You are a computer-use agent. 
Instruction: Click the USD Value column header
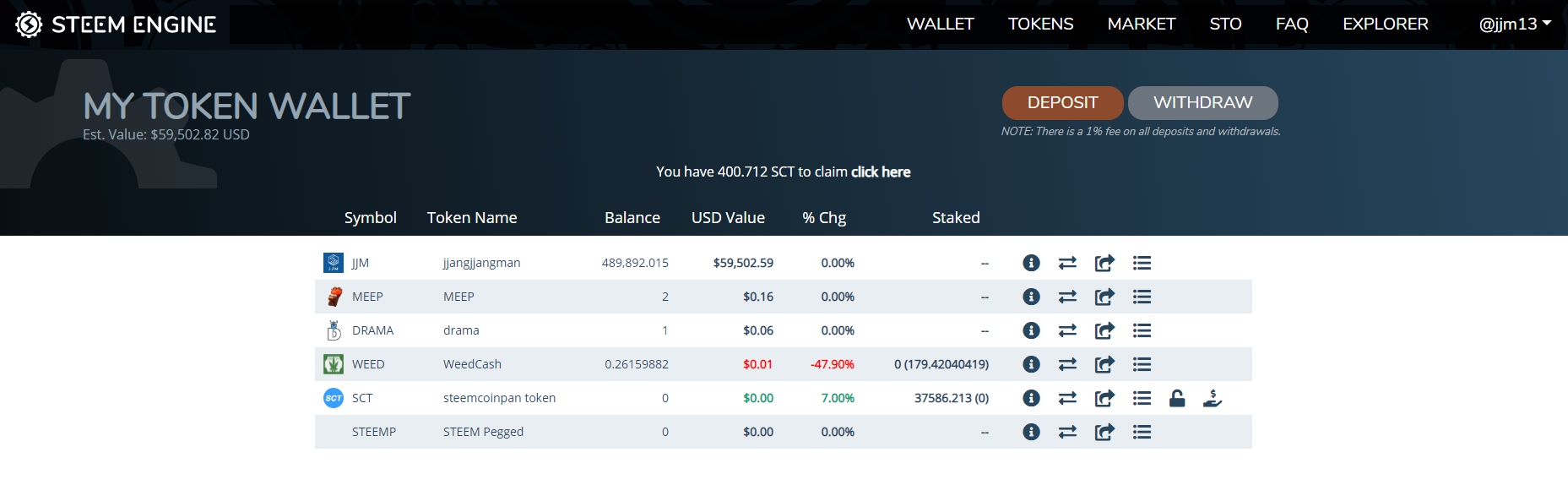(x=728, y=217)
